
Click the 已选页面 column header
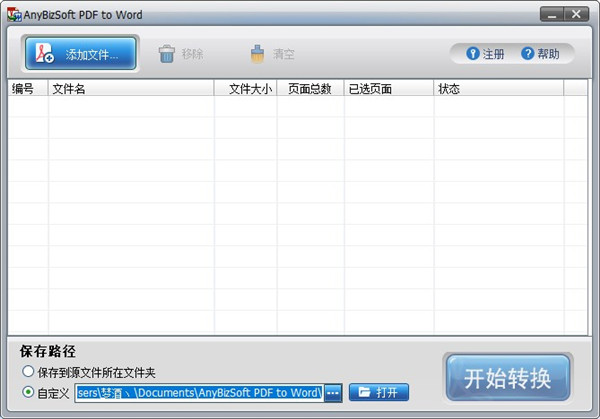(388, 89)
